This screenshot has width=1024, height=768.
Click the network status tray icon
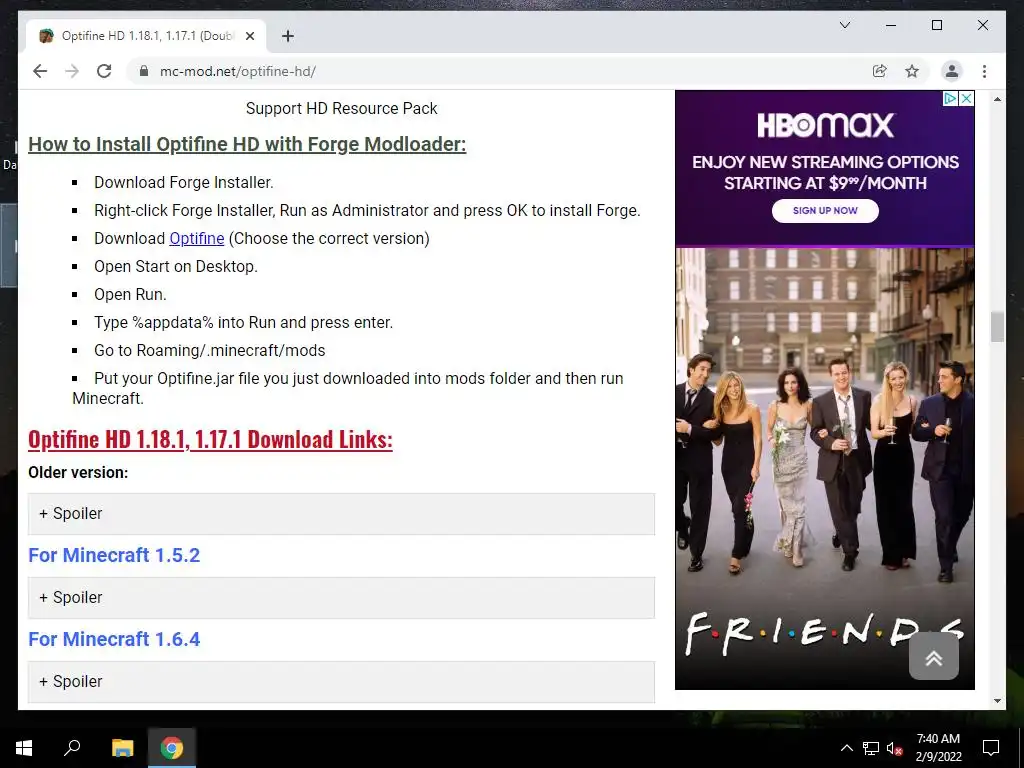(871, 748)
